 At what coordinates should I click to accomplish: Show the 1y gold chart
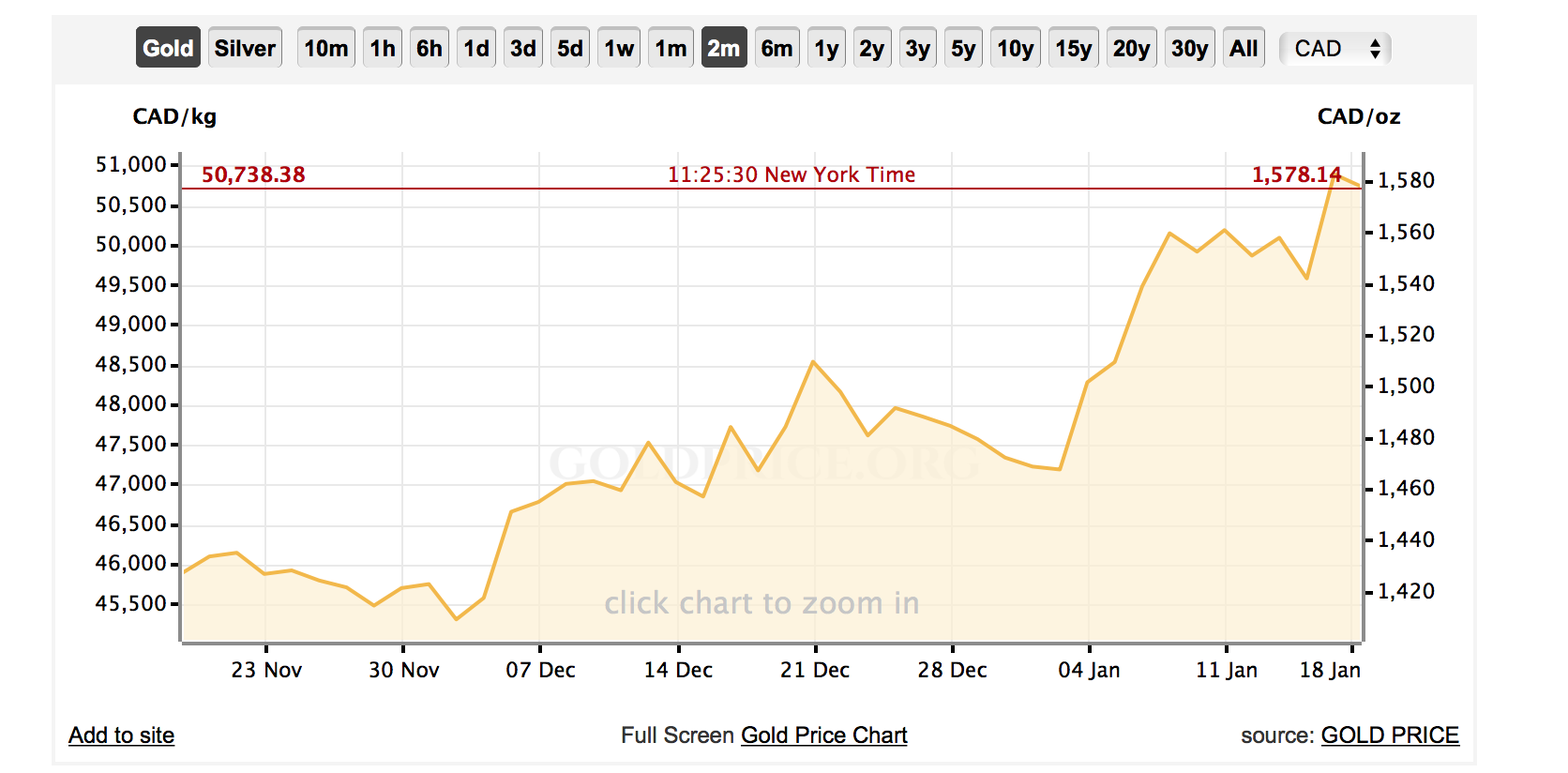coord(826,49)
